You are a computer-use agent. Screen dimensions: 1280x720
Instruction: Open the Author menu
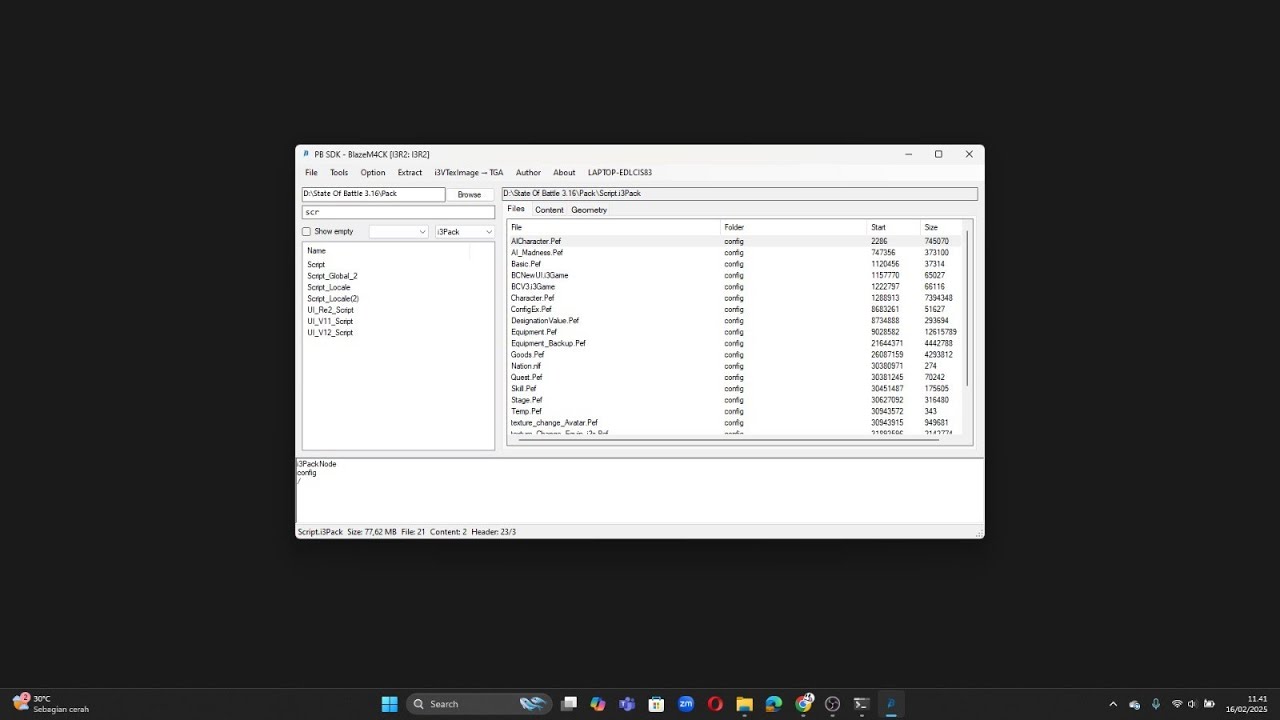point(528,172)
